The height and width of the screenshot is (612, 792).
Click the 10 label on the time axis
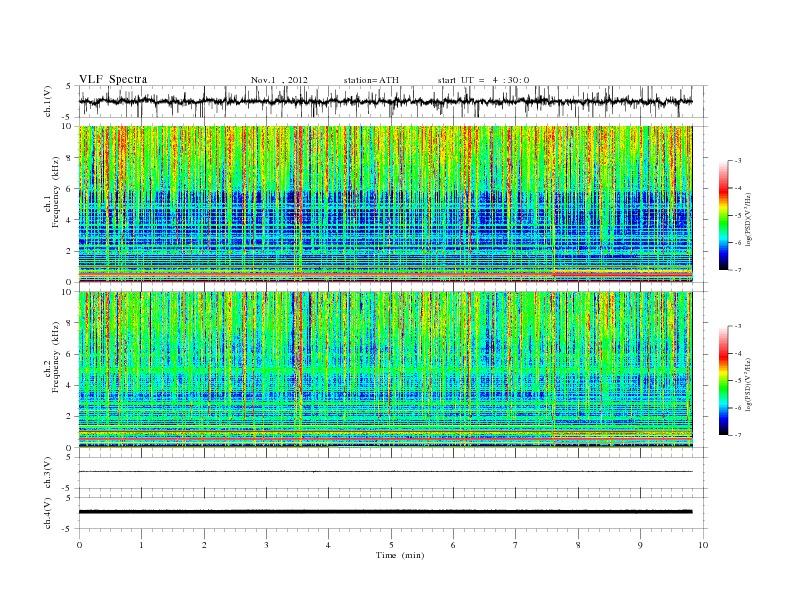point(704,545)
